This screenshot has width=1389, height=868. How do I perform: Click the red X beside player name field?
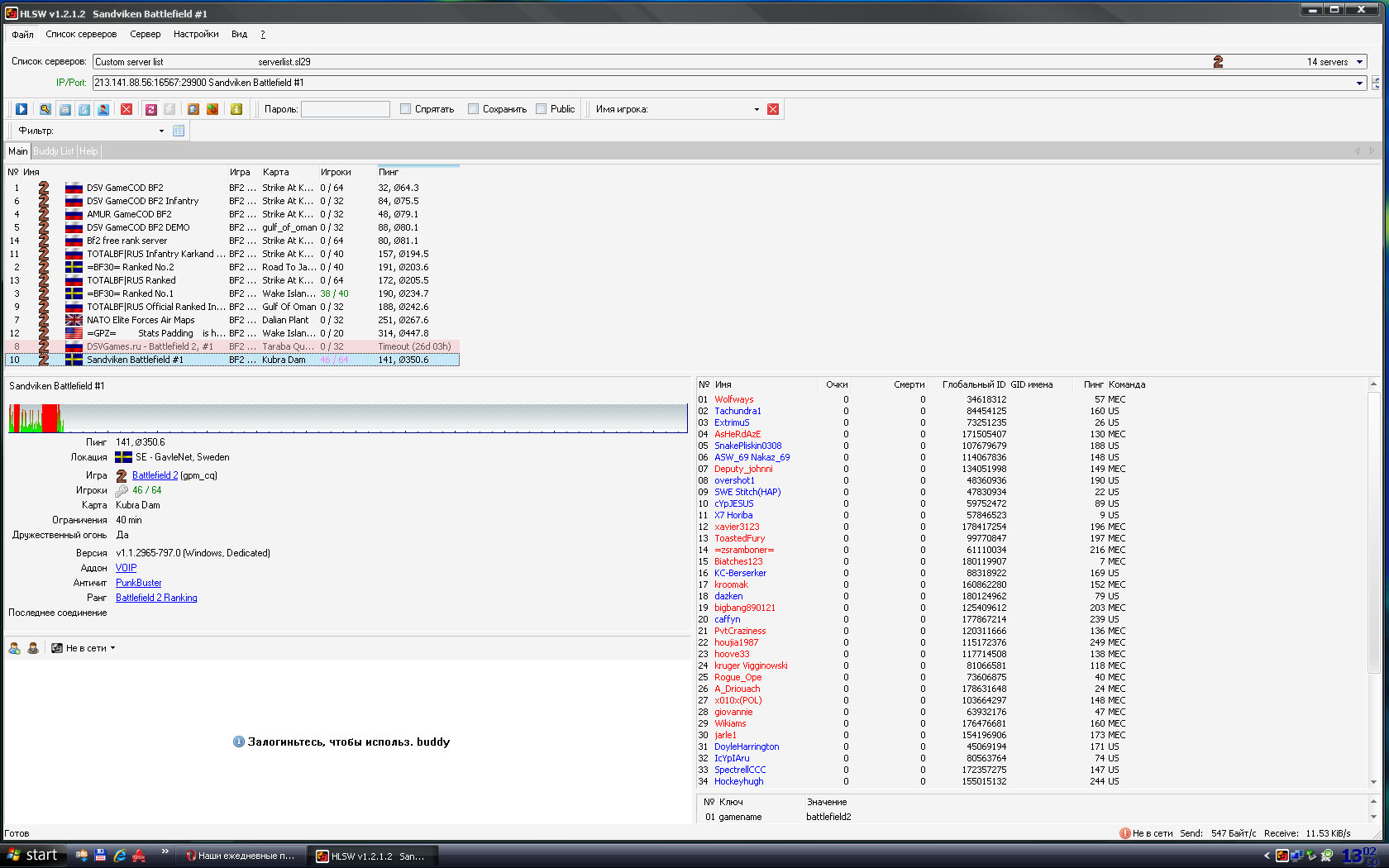click(773, 109)
